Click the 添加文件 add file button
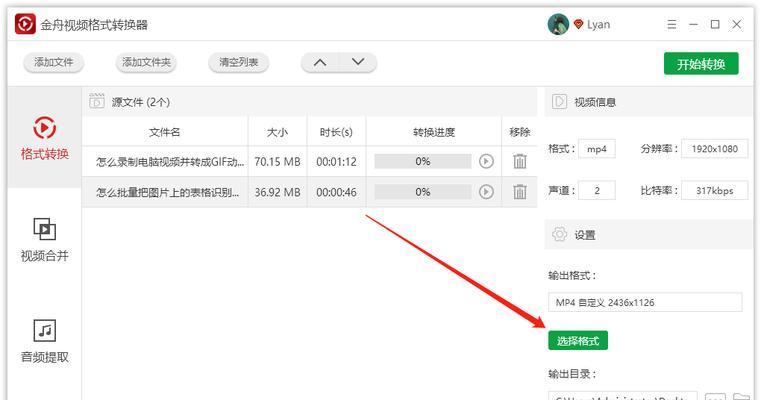The width and height of the screenshot is (761, 400). (53, 62)
